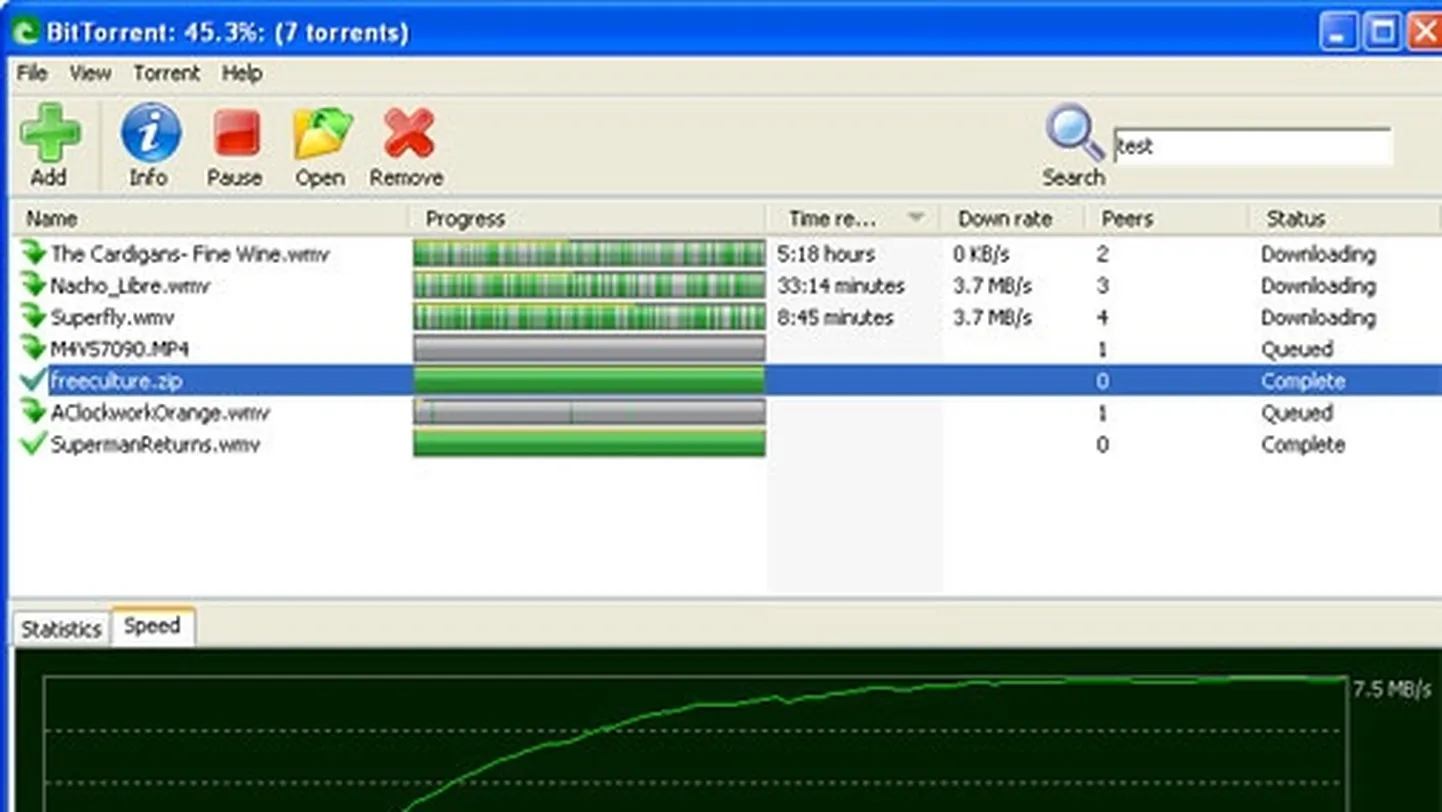Click the arrow icon beside AClockworkOrange.wmv
This screenshot has width=1442, height=812.
point(34,411)
